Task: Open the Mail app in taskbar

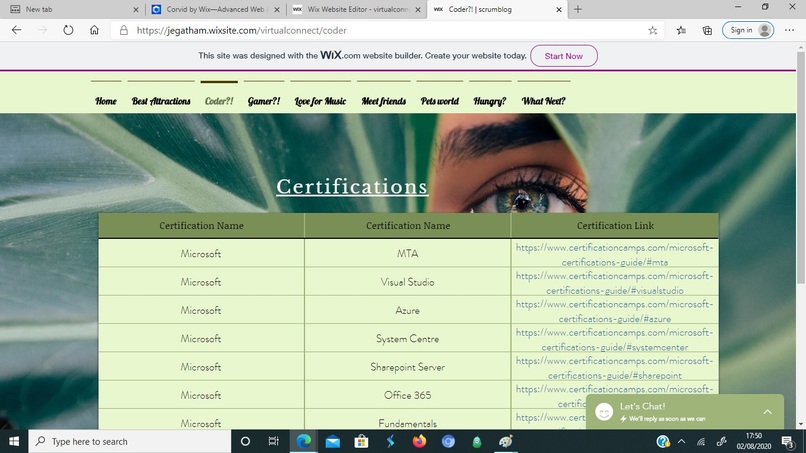Action: 333,441
